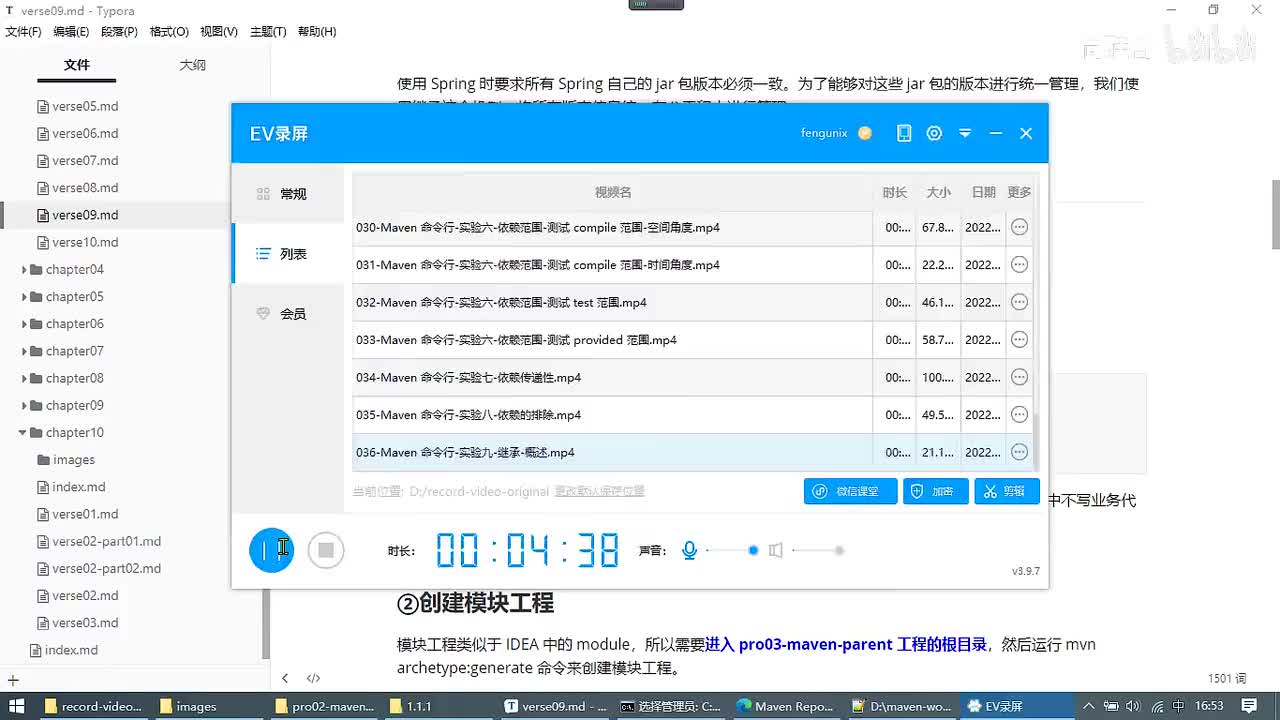This screenshot has width=1280, height=720.
Task: Open 选择管理员 command prompt from taskbar
Action: click(670, 706)
